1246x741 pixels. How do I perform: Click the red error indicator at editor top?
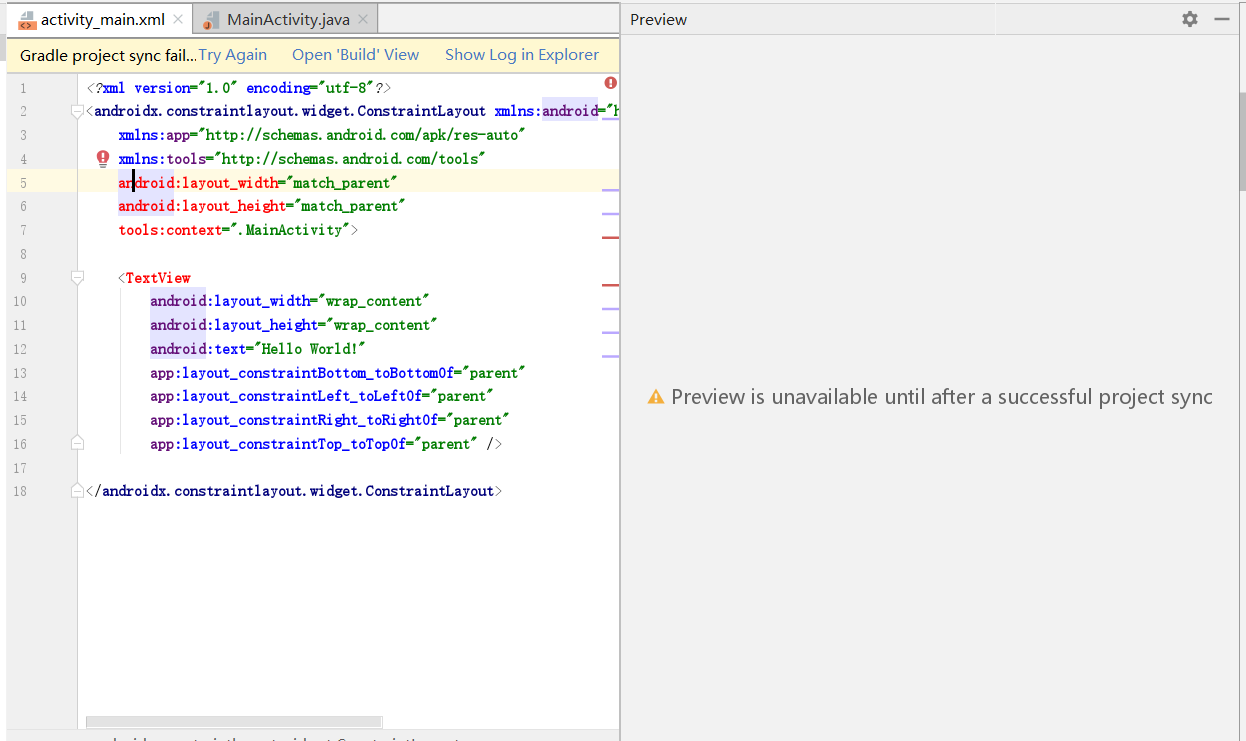pyautogui.click(x=610, y=83)
